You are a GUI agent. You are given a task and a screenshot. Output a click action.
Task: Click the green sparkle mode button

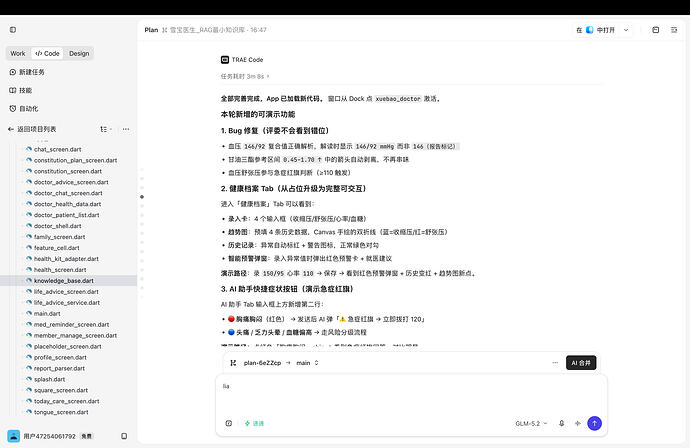coord(254,423)
